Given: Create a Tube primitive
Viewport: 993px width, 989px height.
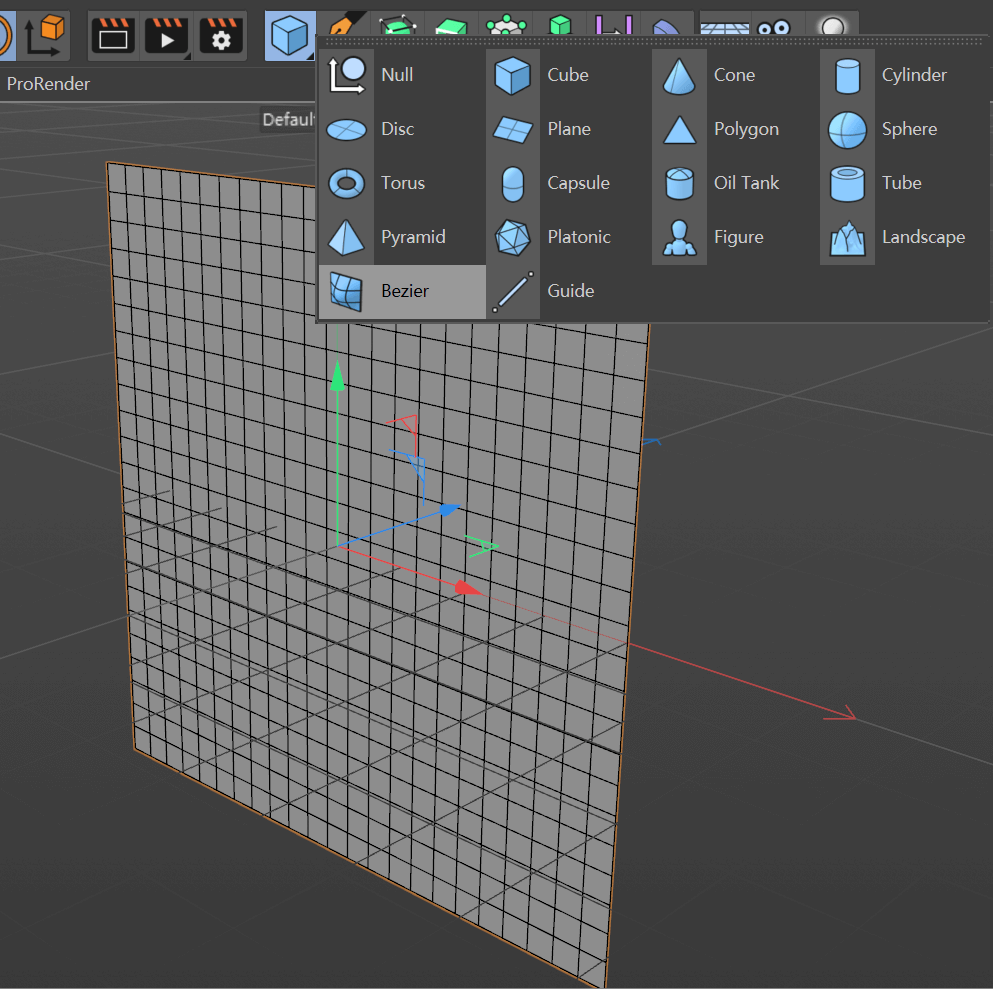Looking at the screenshot, I should click(x=904, y=183).
